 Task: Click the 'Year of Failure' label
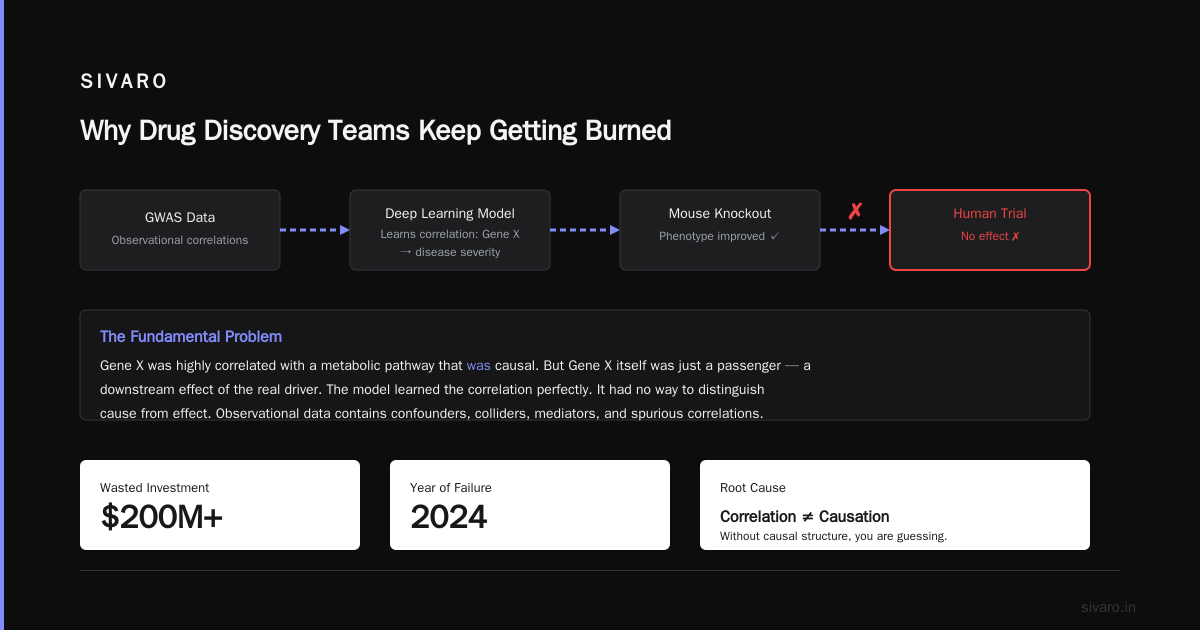(x=450, y=488)
